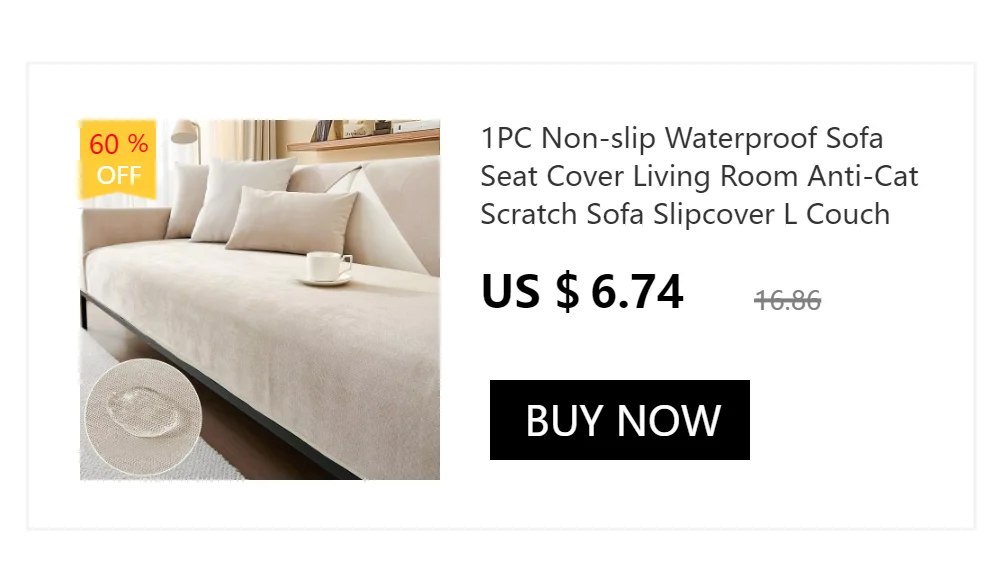Screen dimensions: 1000x580
Task: Click the circular waterproof droplet inset
Action: [x=143, y=417]
